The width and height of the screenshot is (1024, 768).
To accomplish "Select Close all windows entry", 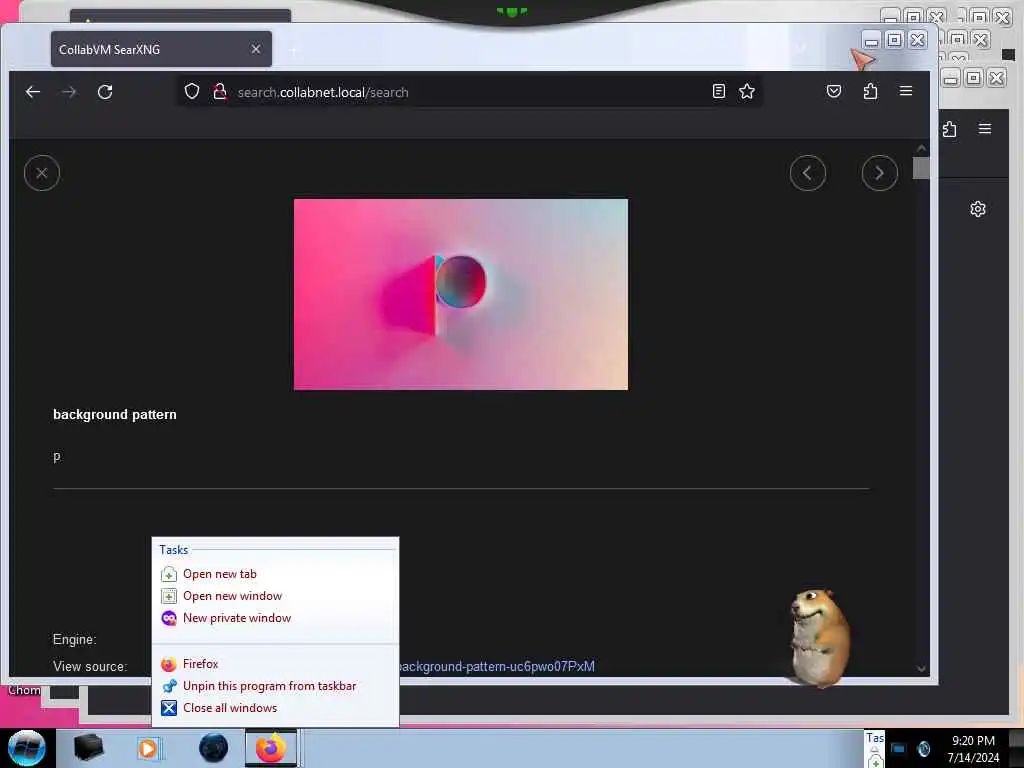I will [x=275, y=708].
